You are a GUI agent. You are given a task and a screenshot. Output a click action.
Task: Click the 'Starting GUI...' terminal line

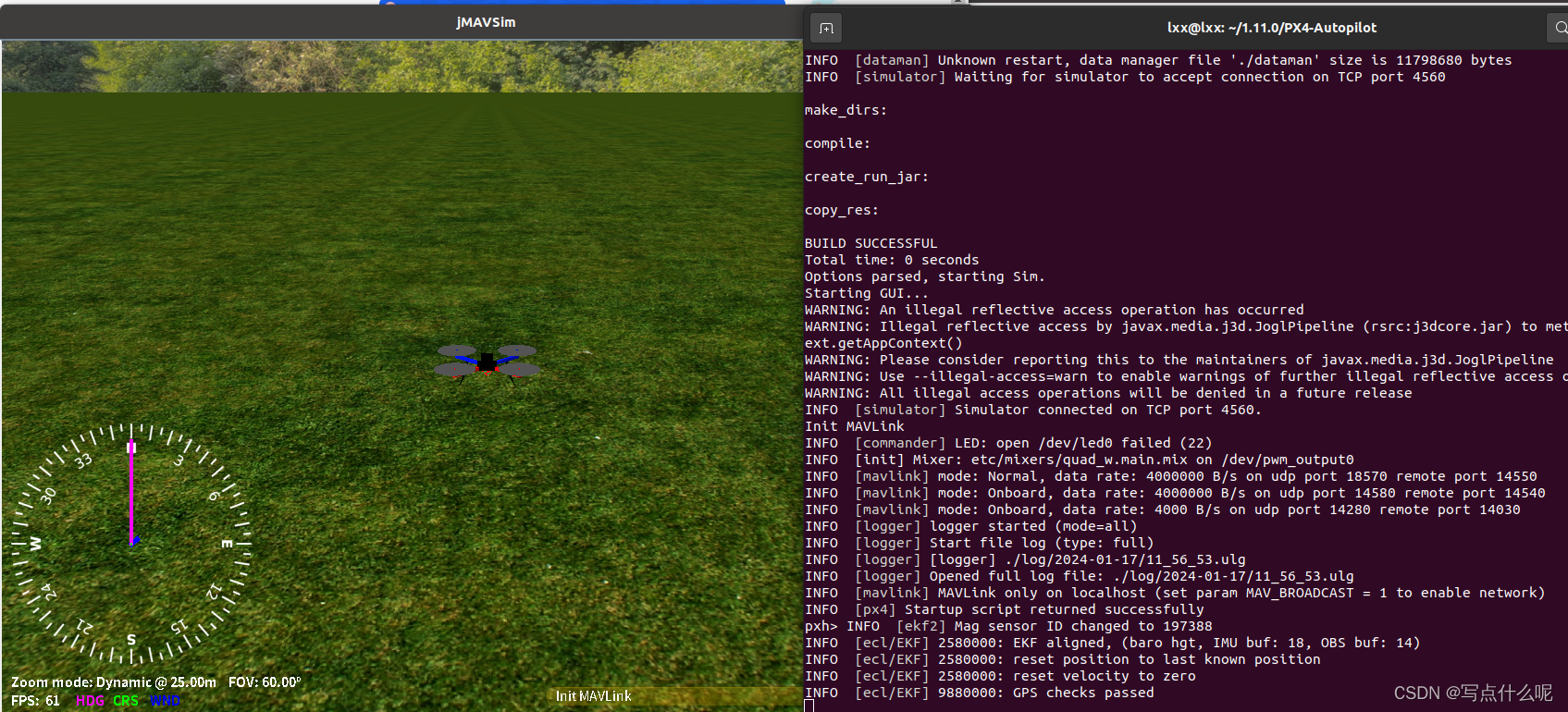(867, 293)
